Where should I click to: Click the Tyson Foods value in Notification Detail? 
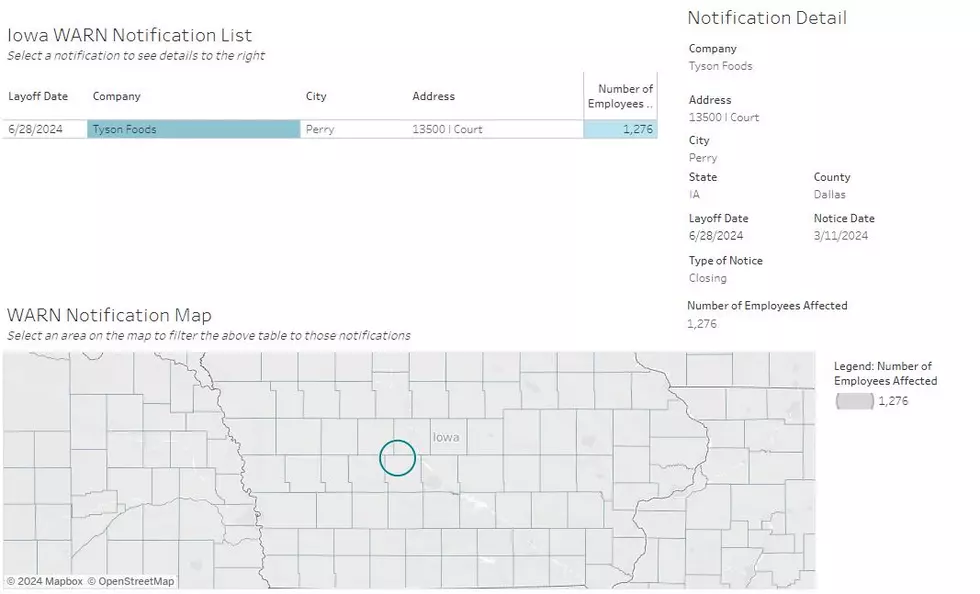click(721, 66)
